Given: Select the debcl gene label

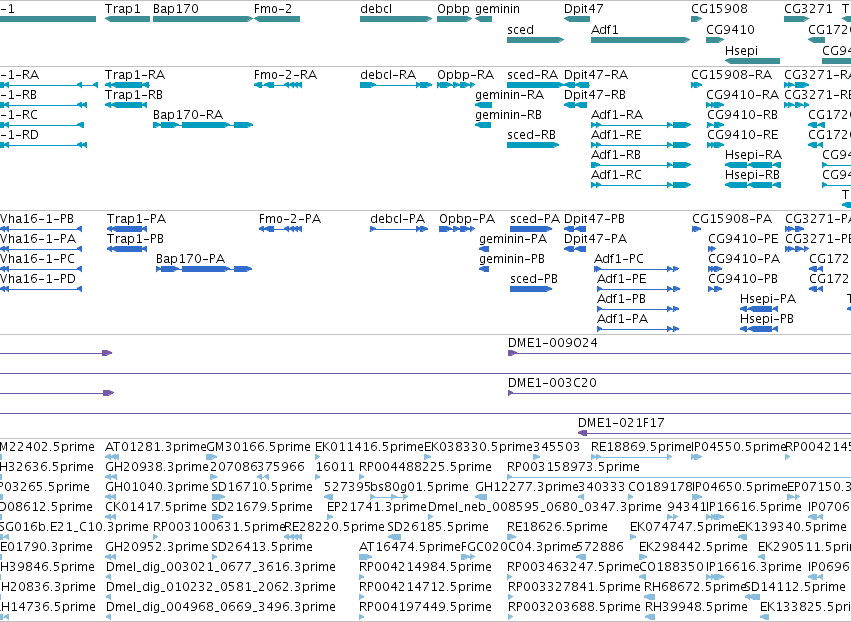Looking at the screenshot, I should coord(376,9).
